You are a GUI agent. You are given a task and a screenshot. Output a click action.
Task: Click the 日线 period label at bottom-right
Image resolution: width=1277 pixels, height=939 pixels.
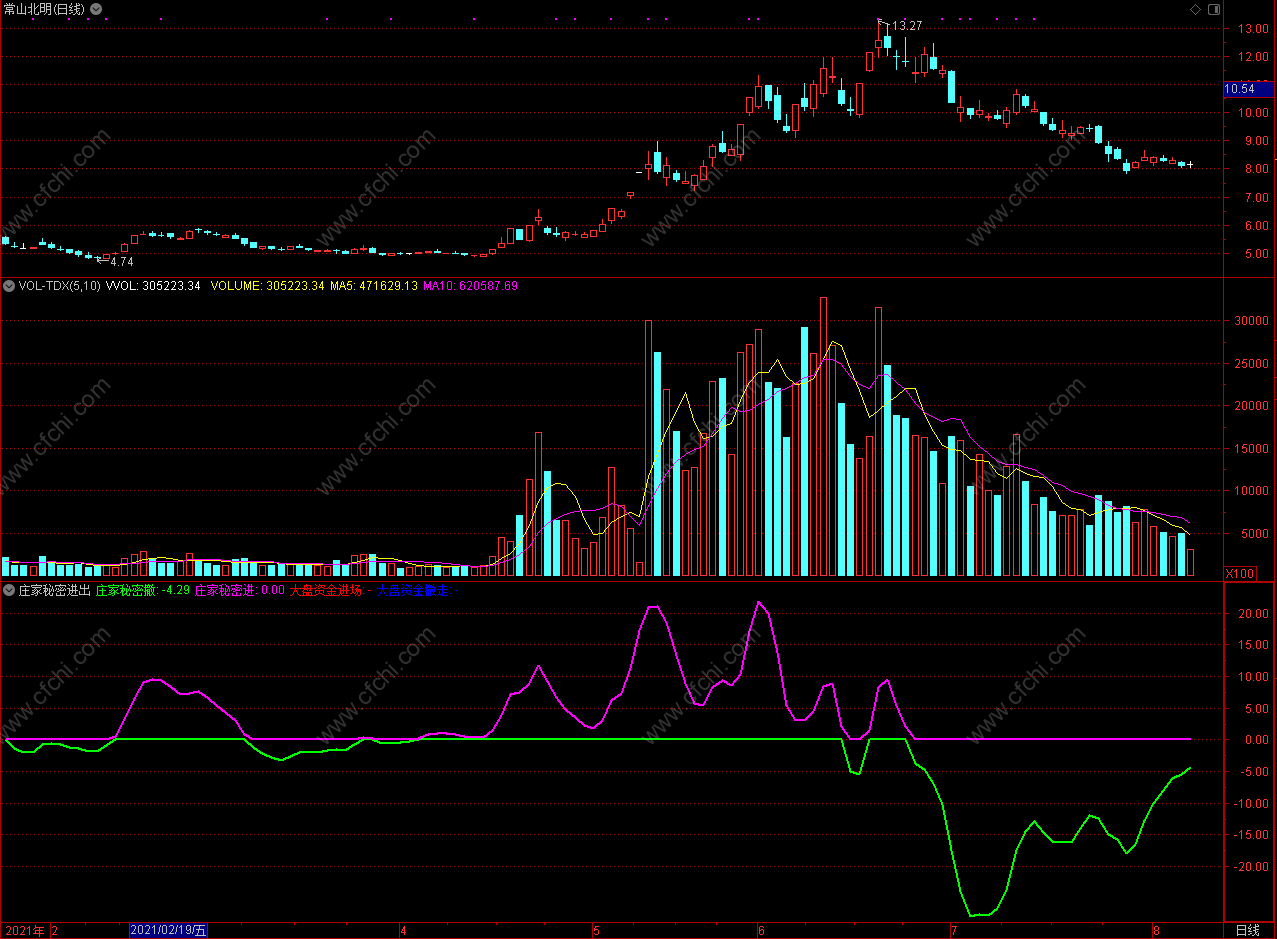click(x=1247, y=930)
